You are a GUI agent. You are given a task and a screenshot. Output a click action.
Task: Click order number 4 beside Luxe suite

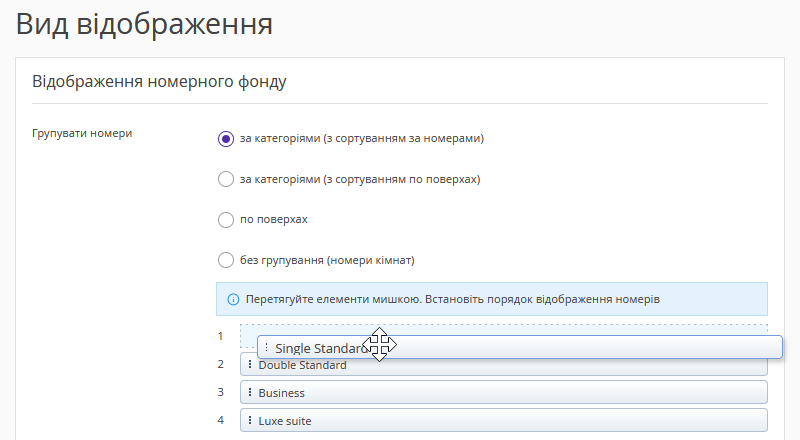click(221, 420)
